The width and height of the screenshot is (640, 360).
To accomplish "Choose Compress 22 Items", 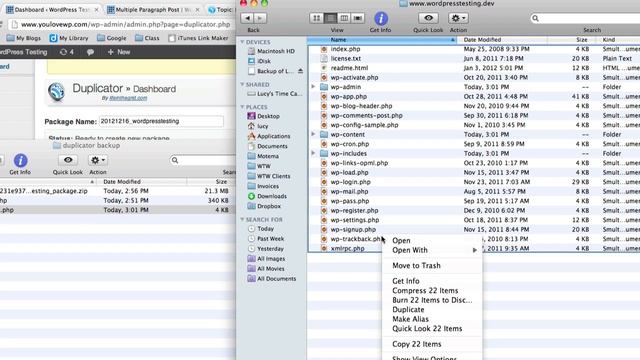I will [432, 291].
